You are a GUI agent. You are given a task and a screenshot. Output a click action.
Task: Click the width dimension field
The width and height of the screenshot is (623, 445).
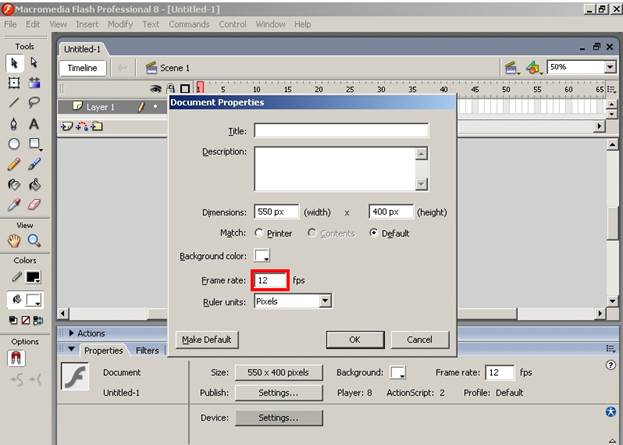point(276,212)
